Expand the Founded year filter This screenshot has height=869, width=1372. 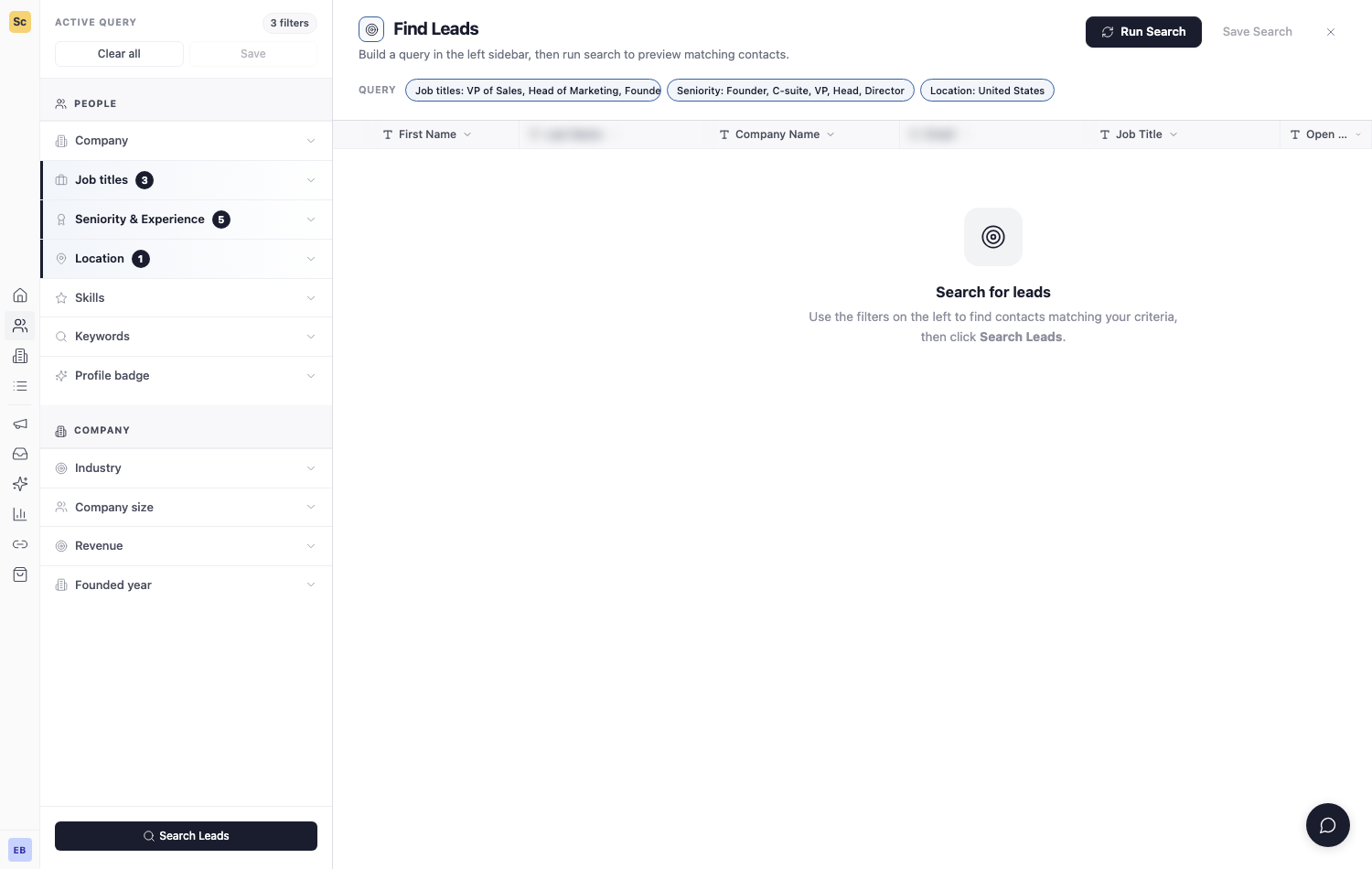187,585
